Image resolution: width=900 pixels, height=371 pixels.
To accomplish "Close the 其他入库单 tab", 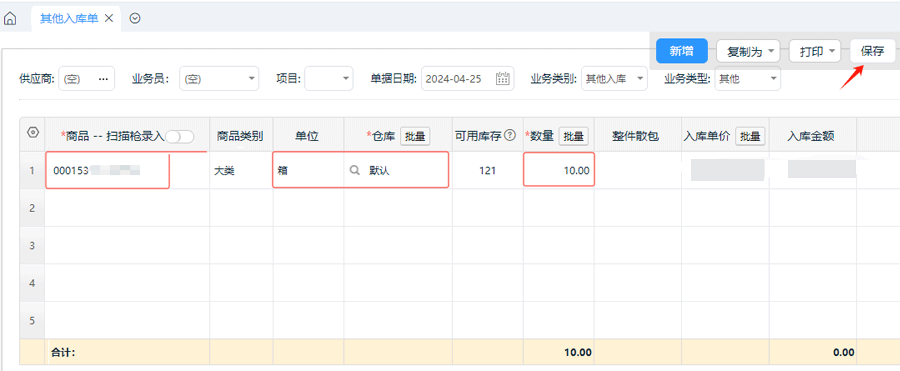I will [x=109, y=18].
